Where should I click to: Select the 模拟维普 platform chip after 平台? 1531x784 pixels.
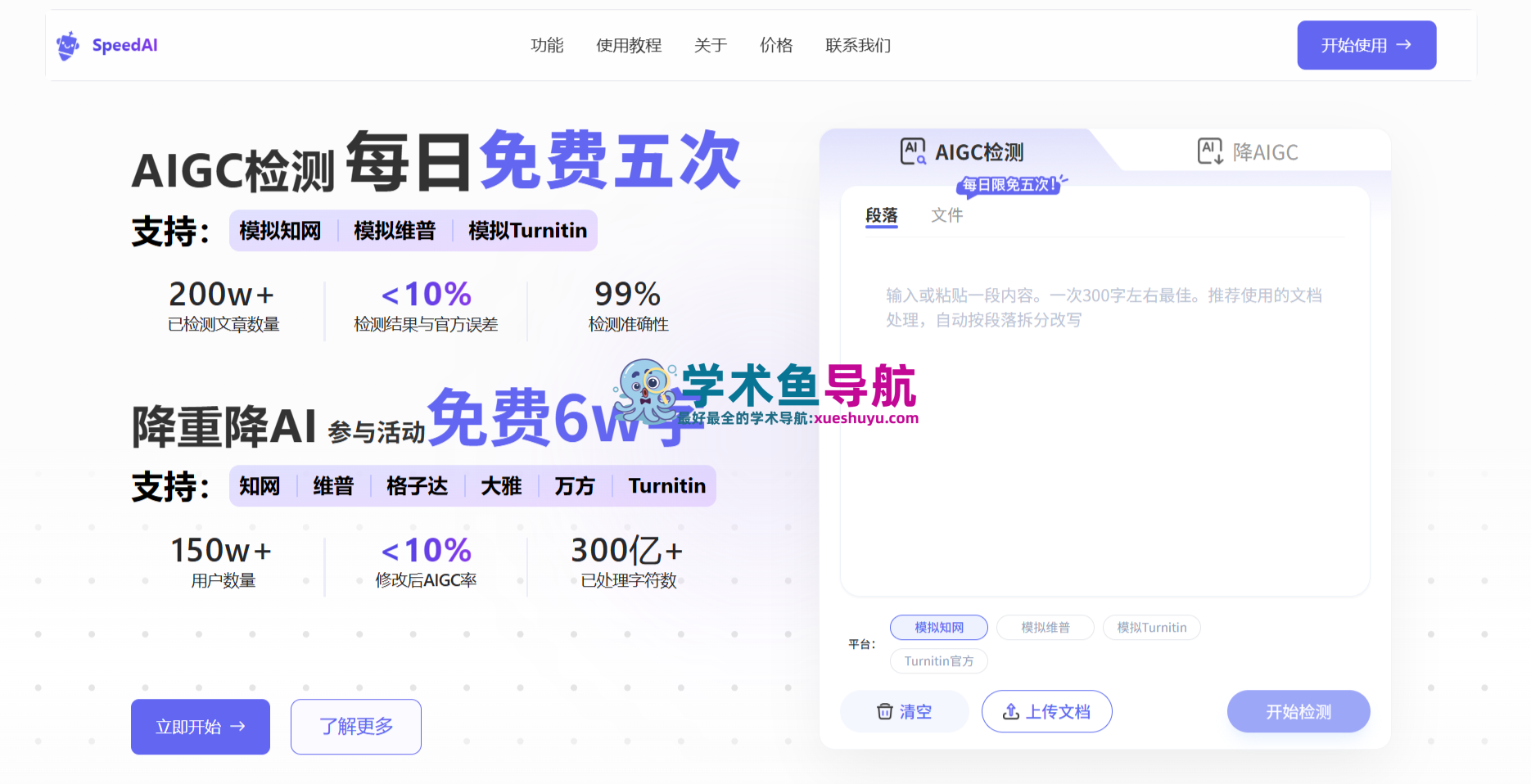[x=1046, y=628]
